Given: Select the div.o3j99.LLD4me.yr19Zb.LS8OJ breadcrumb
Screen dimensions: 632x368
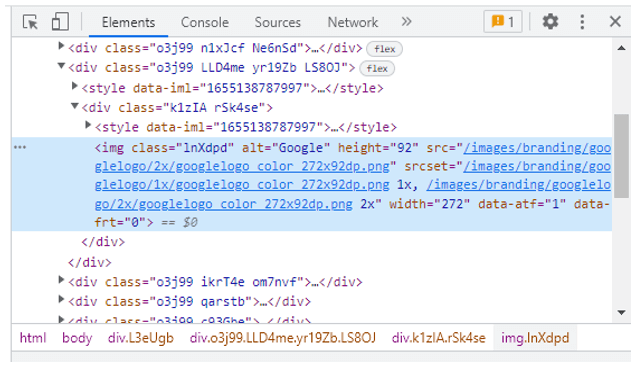Looking at the screenshot, I should [283, 338].
